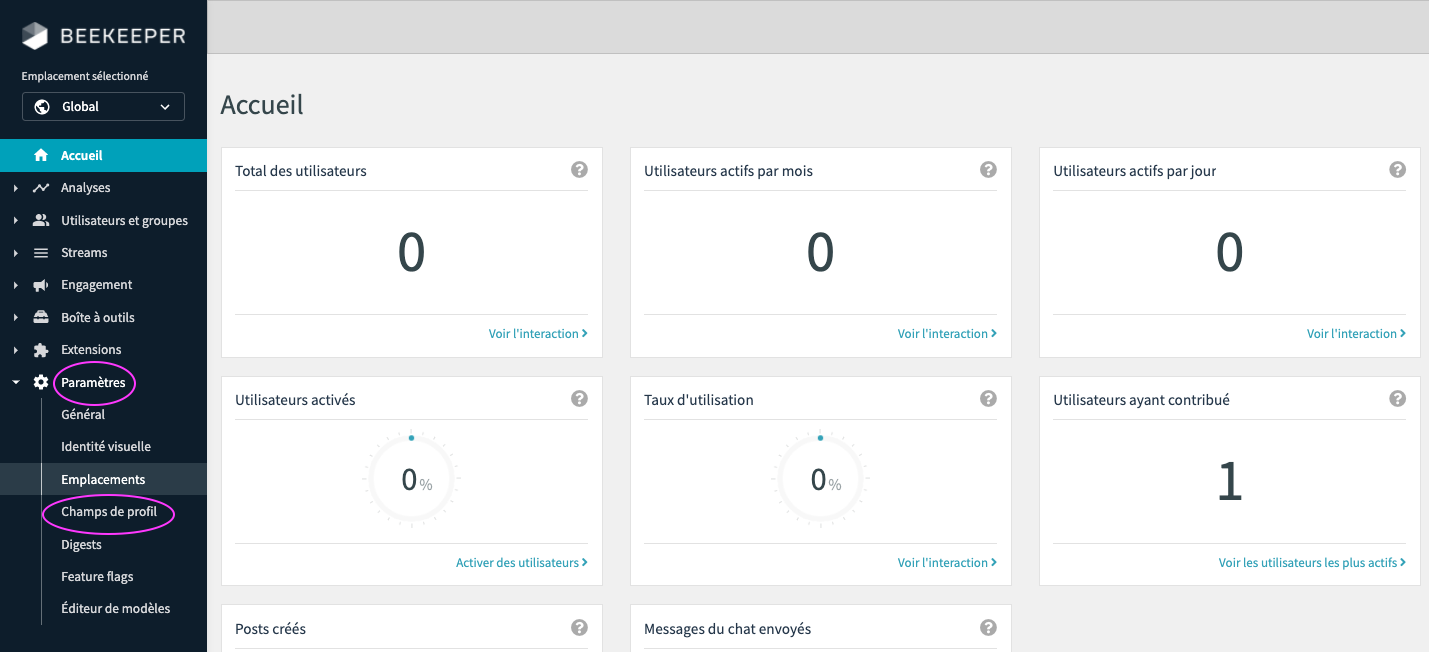
Task: Select the Accueil home icon
Action: [42, 155]
